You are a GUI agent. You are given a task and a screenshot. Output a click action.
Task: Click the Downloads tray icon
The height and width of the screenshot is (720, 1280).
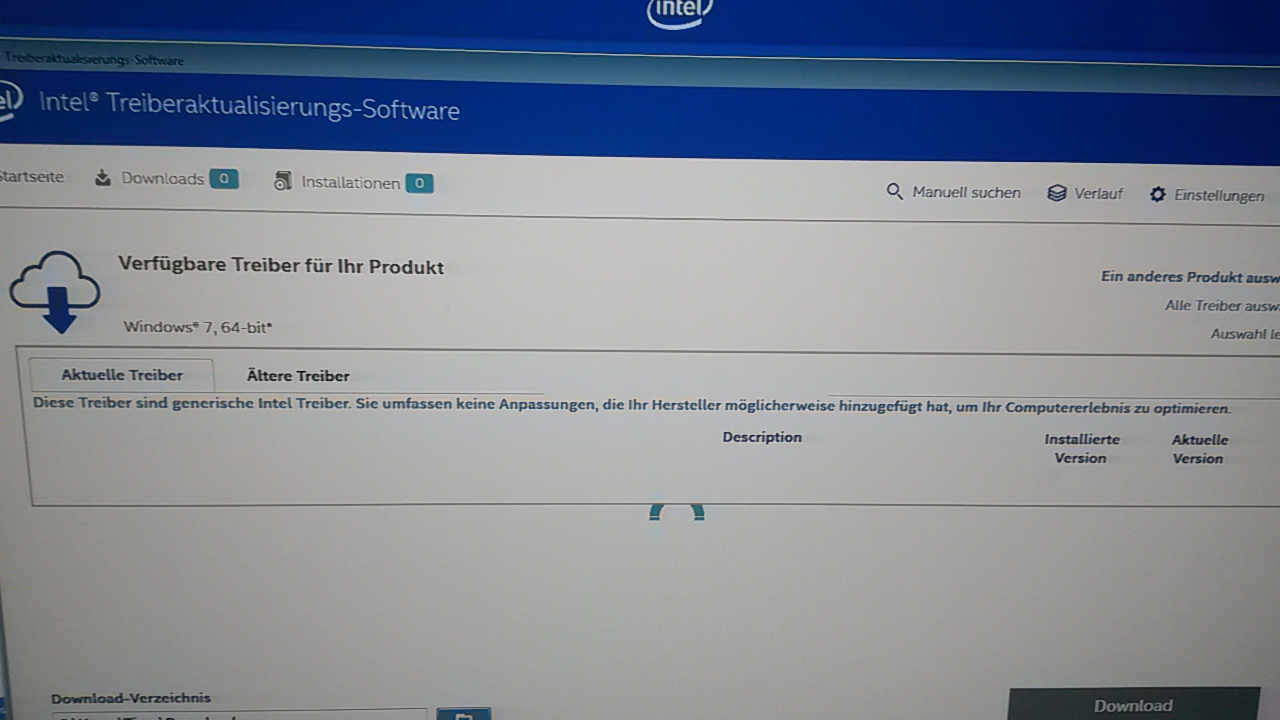103,178
